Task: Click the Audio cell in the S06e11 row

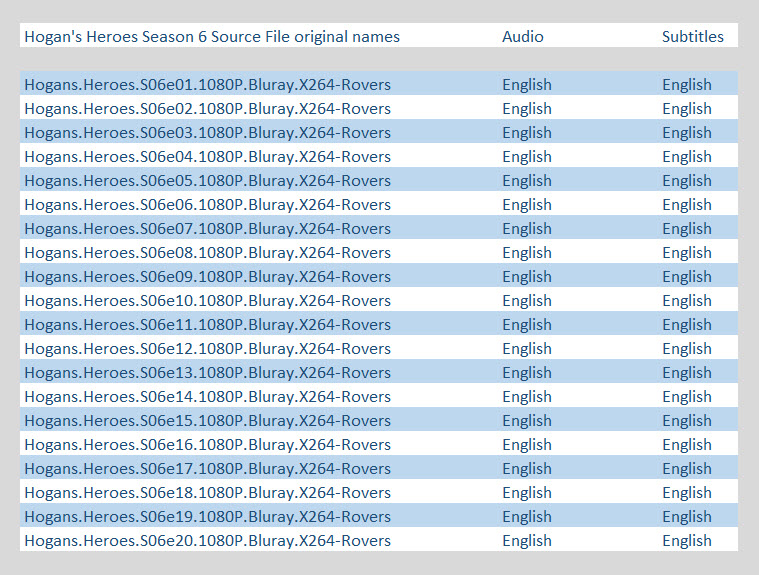Action: (527, 325)
